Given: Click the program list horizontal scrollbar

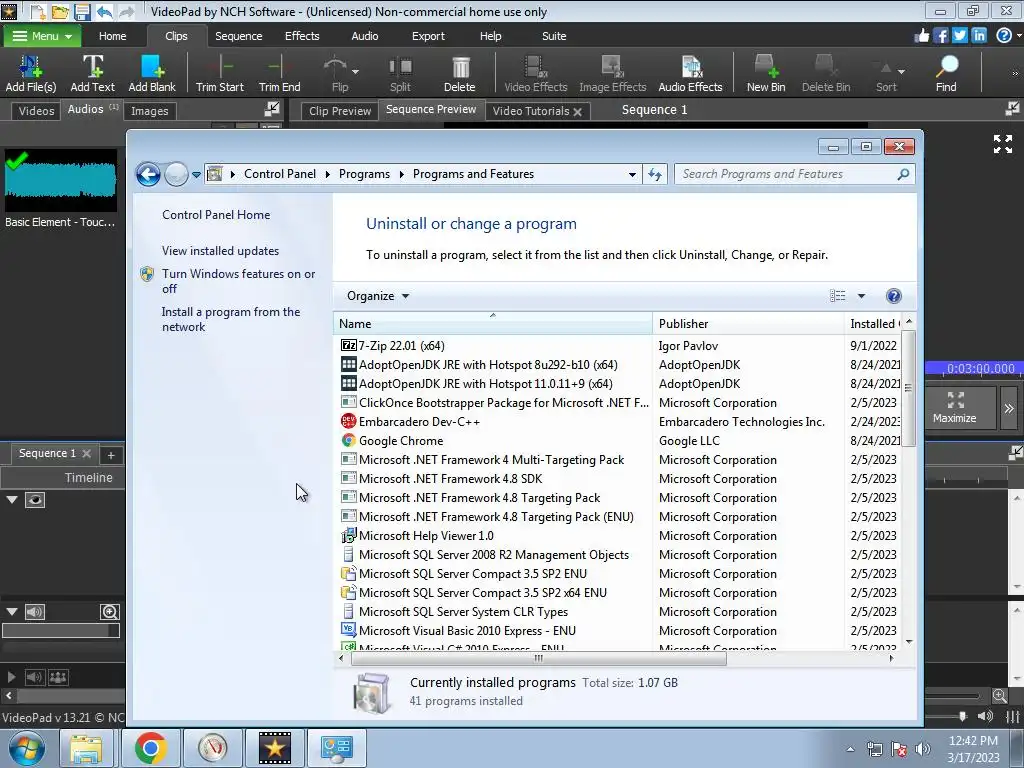Looking at the screenshot, I should (539, 658).
